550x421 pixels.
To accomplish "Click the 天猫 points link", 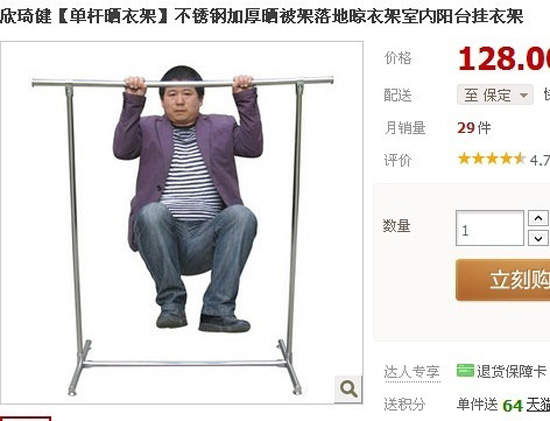I will coord(538,405).
